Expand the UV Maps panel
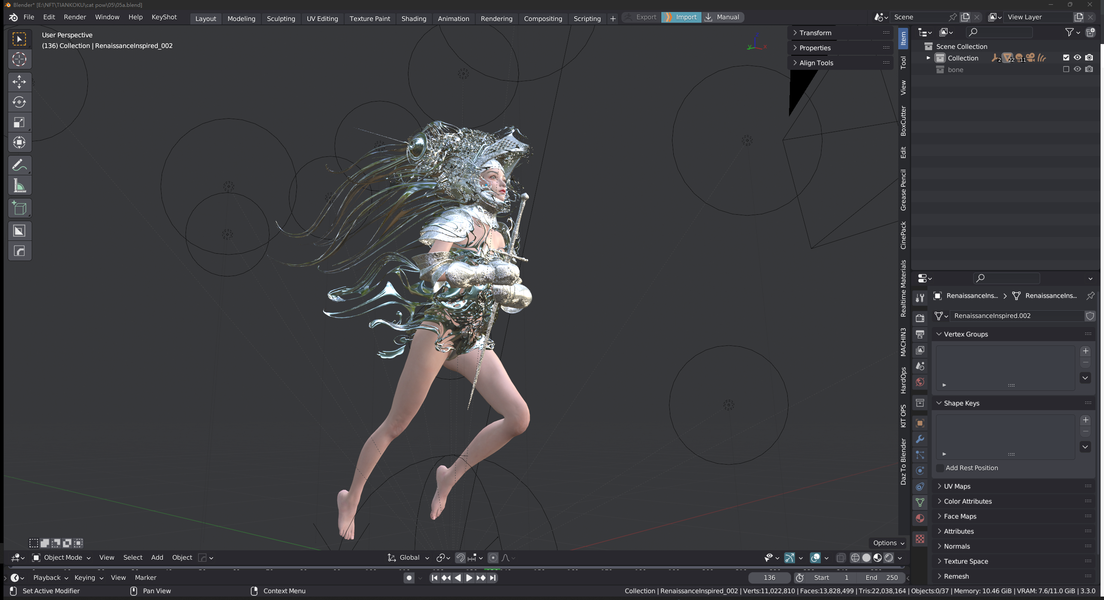Screen dimensions: 1104x600 (x=956, y=486)
